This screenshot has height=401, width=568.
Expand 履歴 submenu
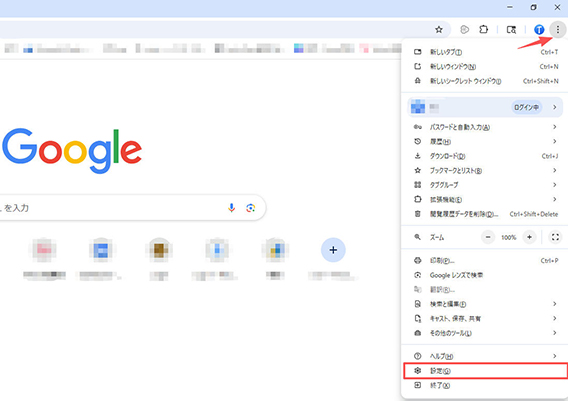pos(484,142)
